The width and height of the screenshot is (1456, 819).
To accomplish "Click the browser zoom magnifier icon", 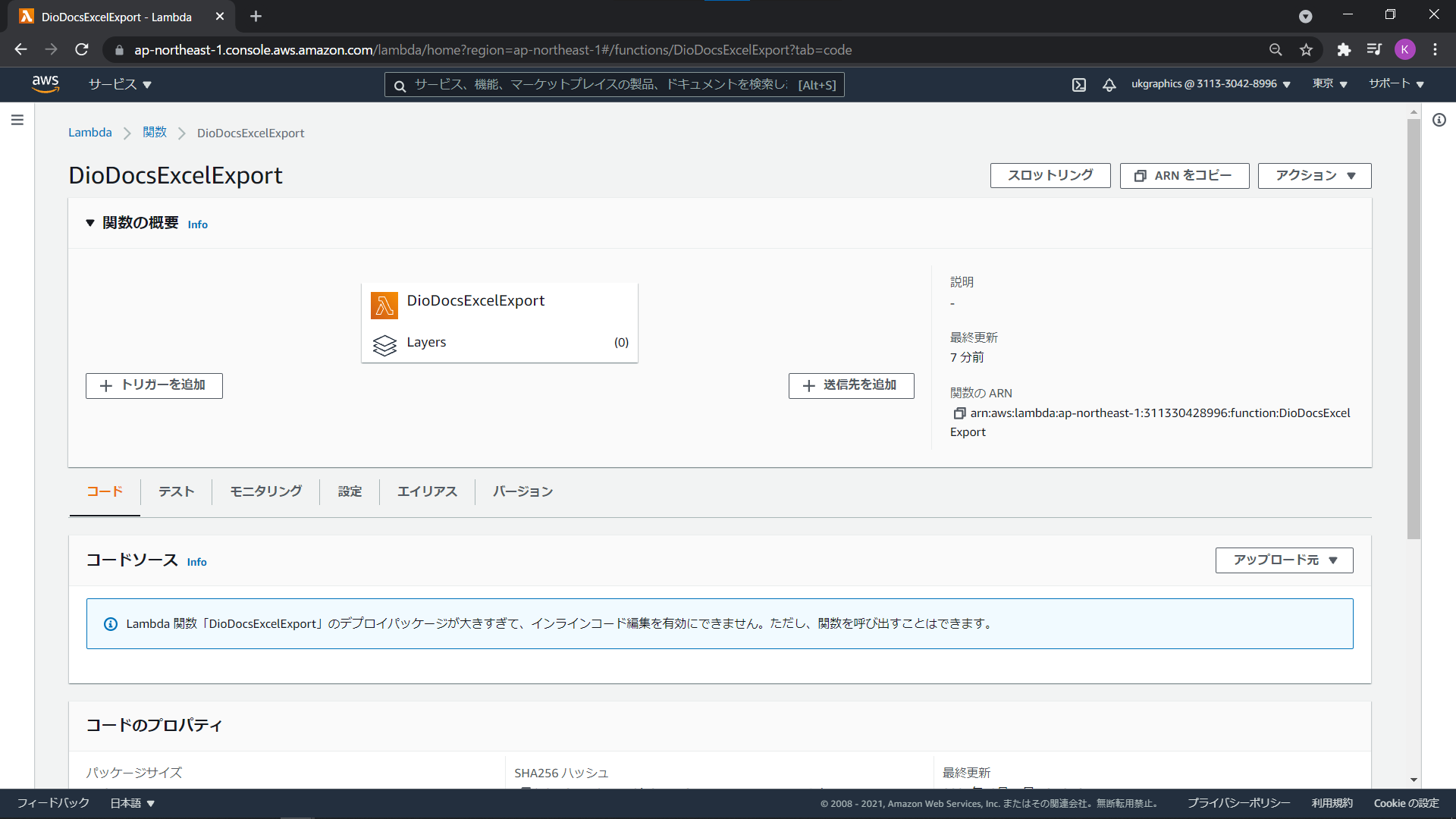I will (1276, 50).
